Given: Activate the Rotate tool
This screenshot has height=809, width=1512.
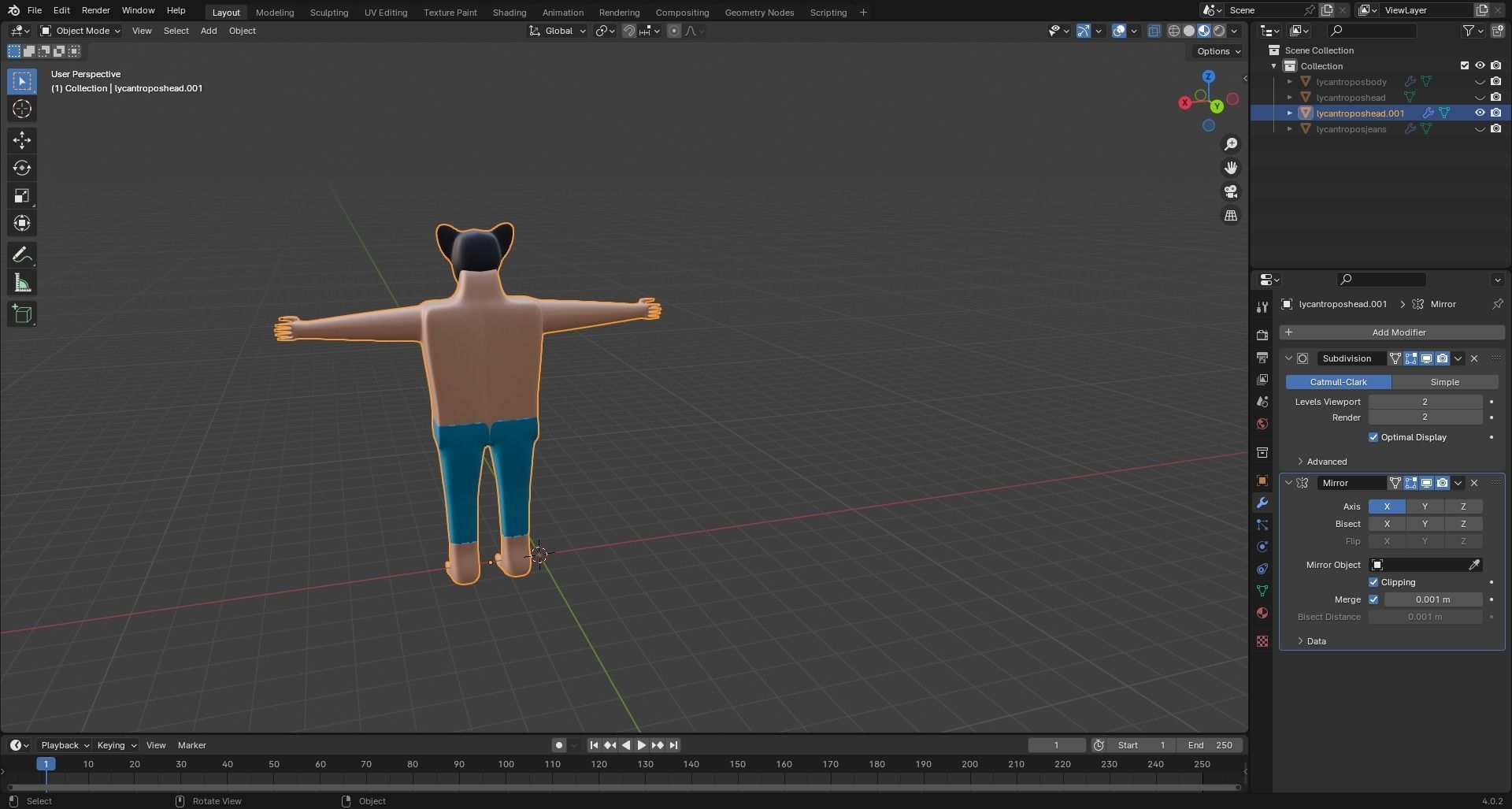Looking at the screenshot, I should tap(22, 168).
